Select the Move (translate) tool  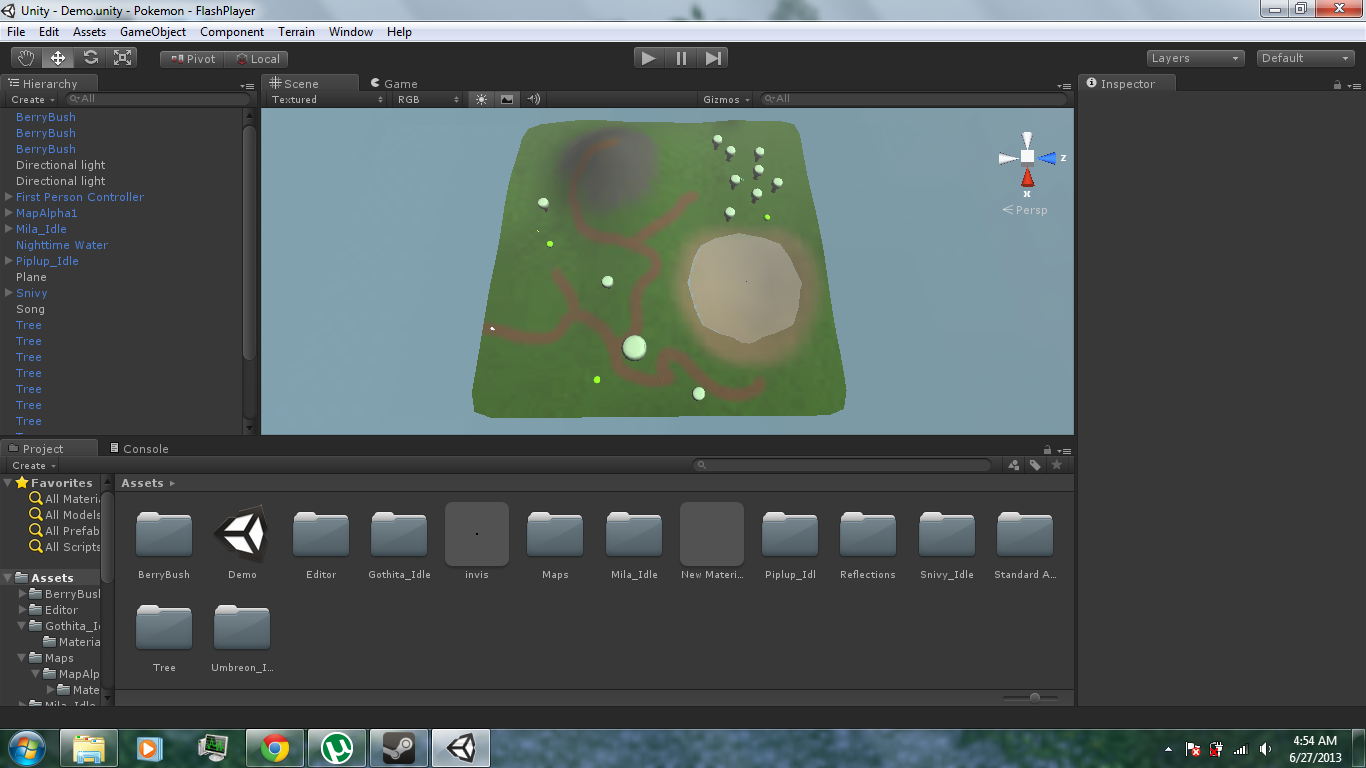point(58,58)
